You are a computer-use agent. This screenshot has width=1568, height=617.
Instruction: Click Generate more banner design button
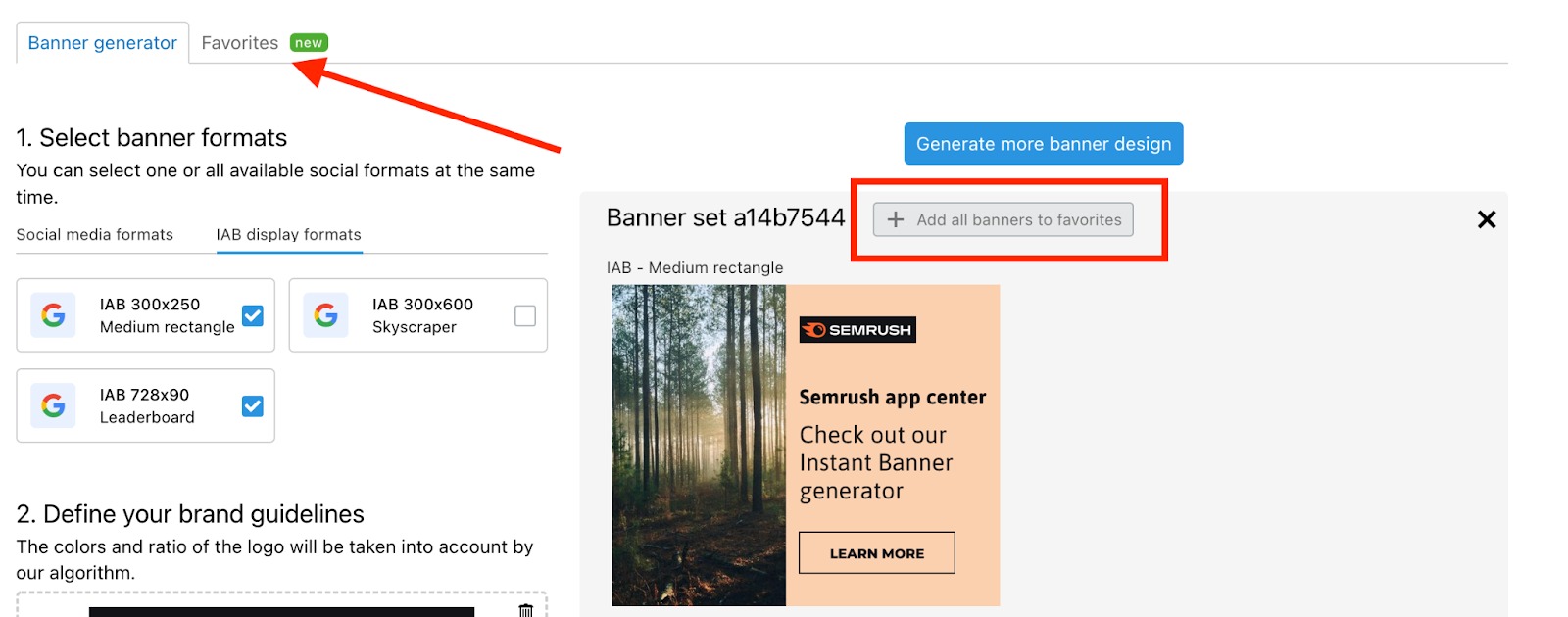[1044, 144]
